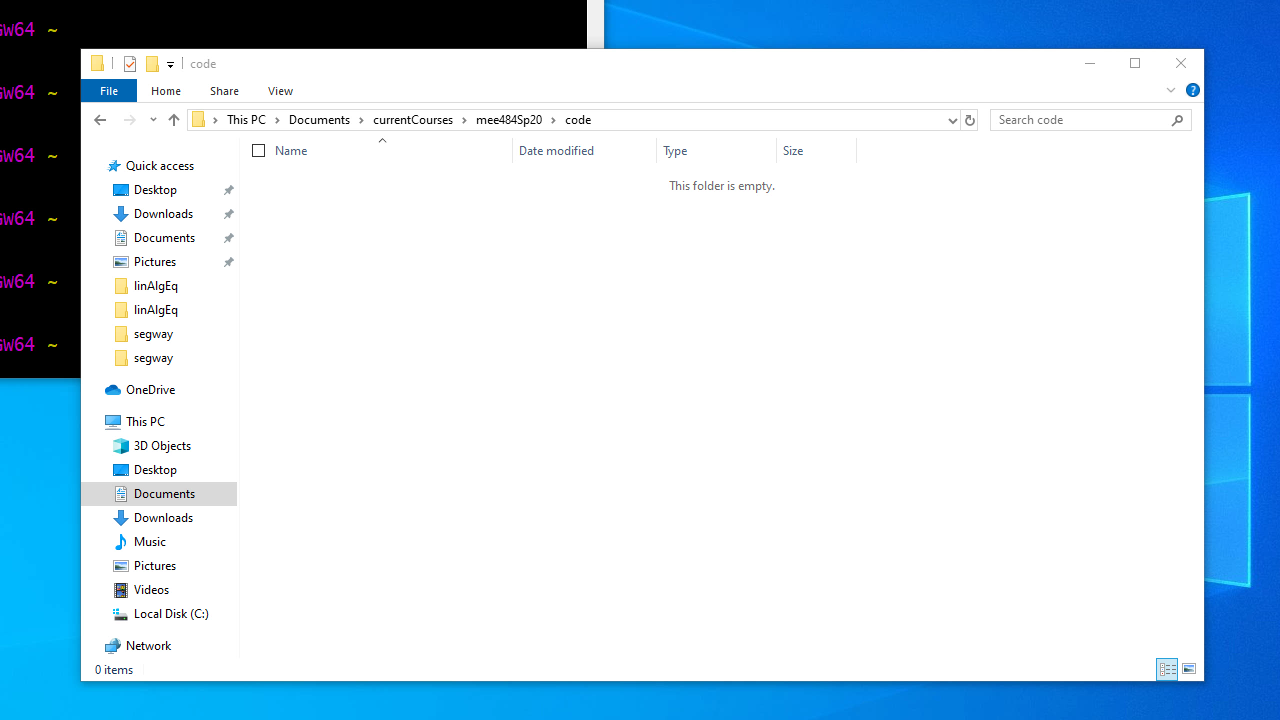Click the New folder icon in title bar
Screen dimensions: 1280x720
point(152,63)
